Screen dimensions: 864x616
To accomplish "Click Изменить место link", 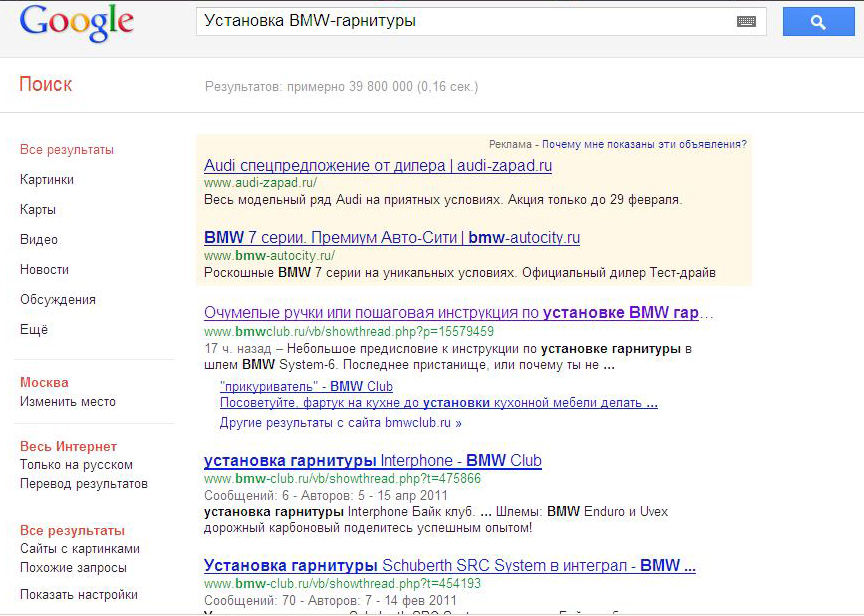I will pos(68,402).
